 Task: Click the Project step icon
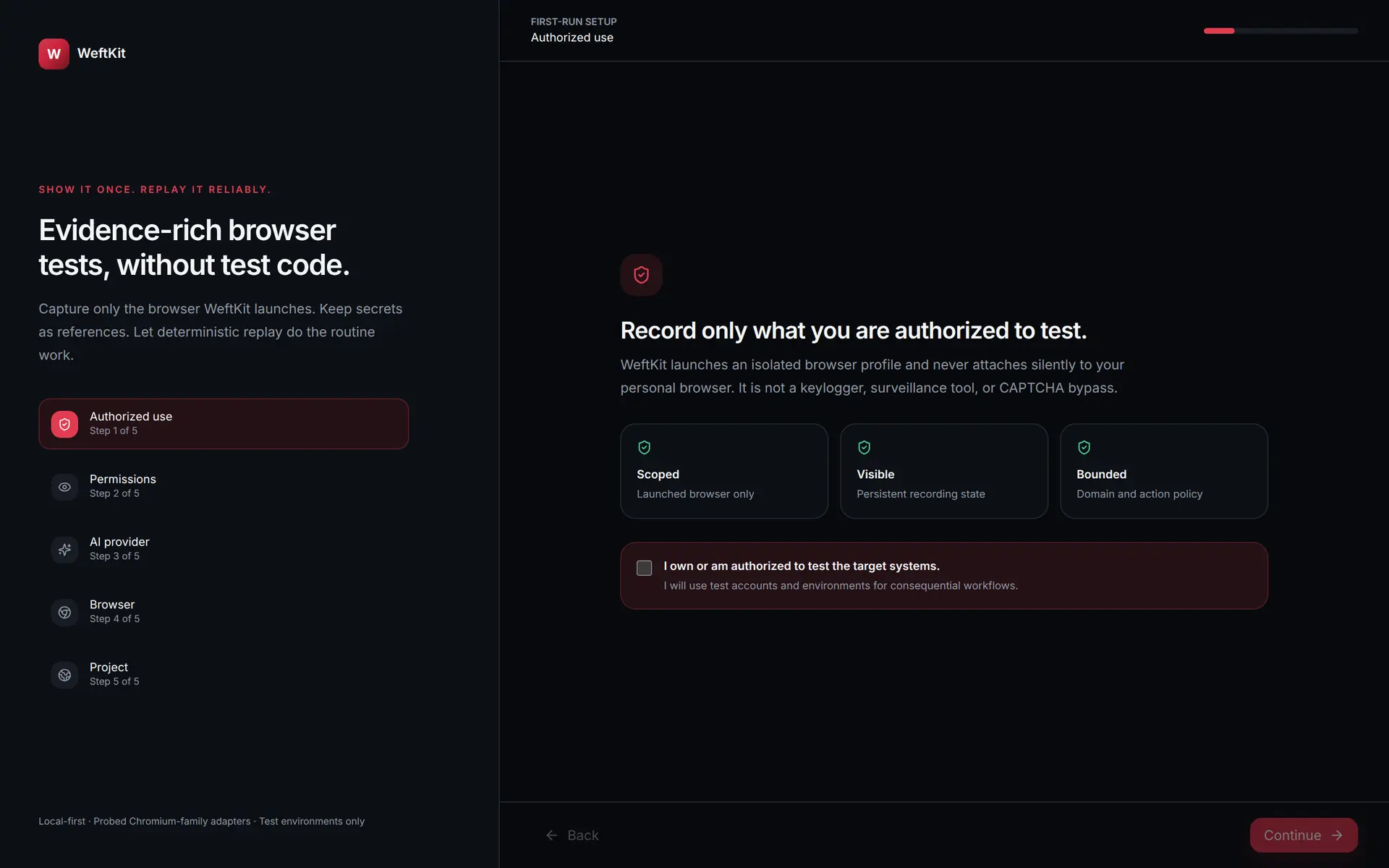click(x=64, y=675)
